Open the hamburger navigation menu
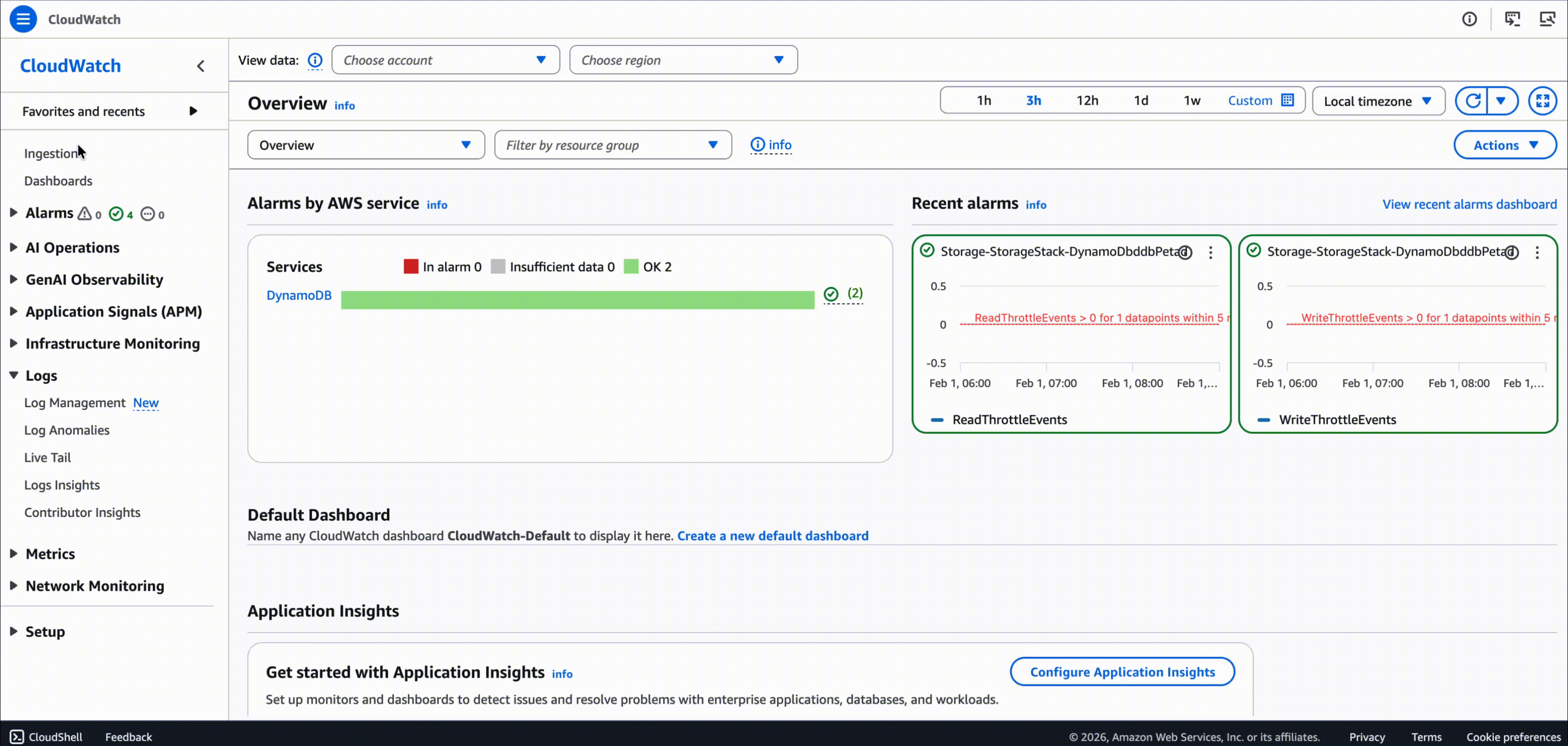 pyautogui.click(x=23, y=19)
